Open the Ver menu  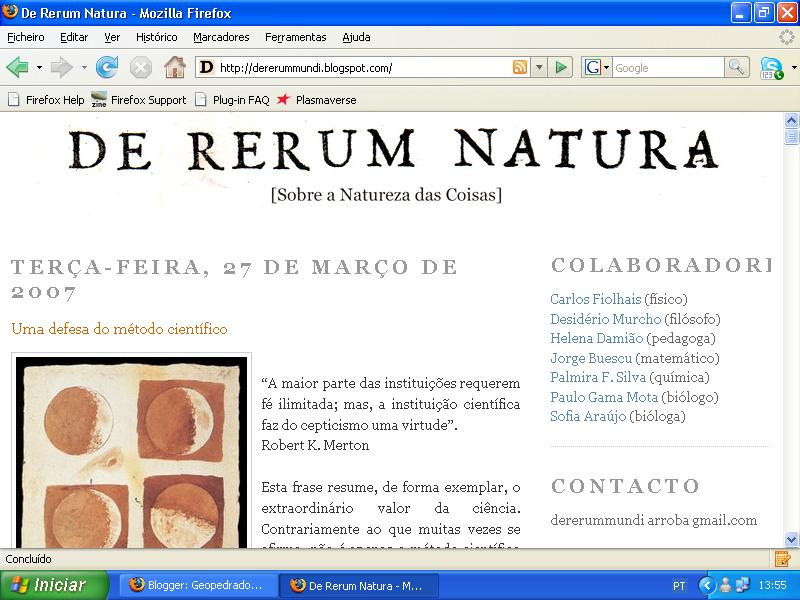(112, 37)
